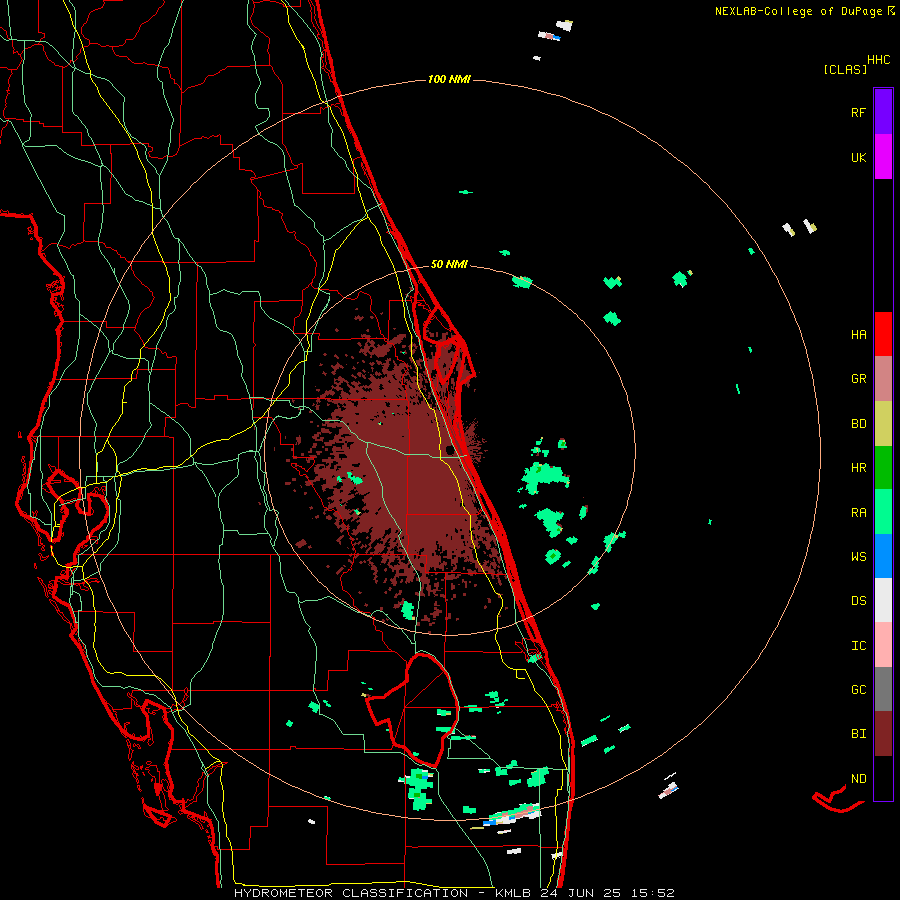Click the GC legend label
The image size is (900, 900).
[x=858, y=690]
